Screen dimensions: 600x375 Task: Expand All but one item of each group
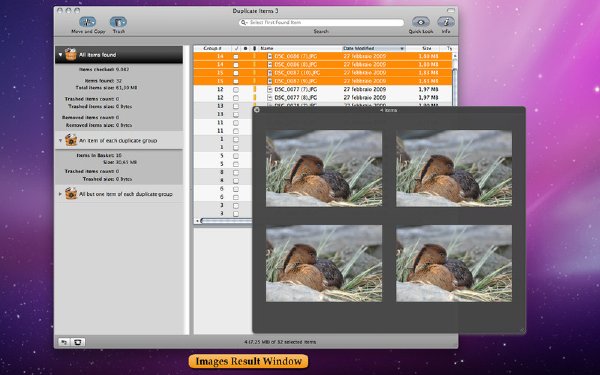[60, 194]
